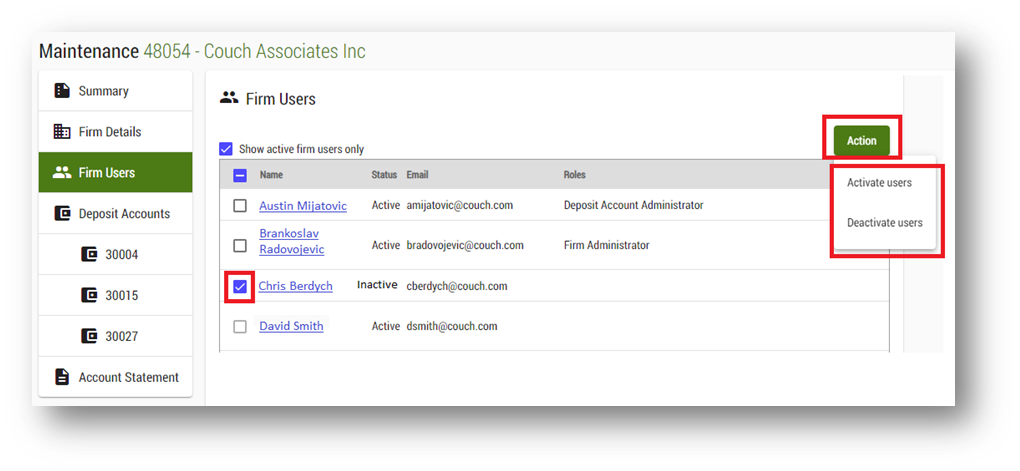Screen dimensions: 1020x471
Task: Sort the table by Name column header
Action: click(x=271, y=175)
